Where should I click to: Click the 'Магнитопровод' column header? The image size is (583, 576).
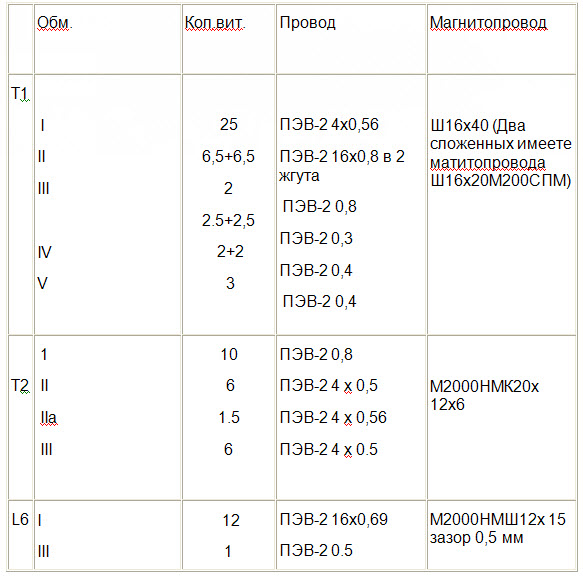[x=488, y=23]
